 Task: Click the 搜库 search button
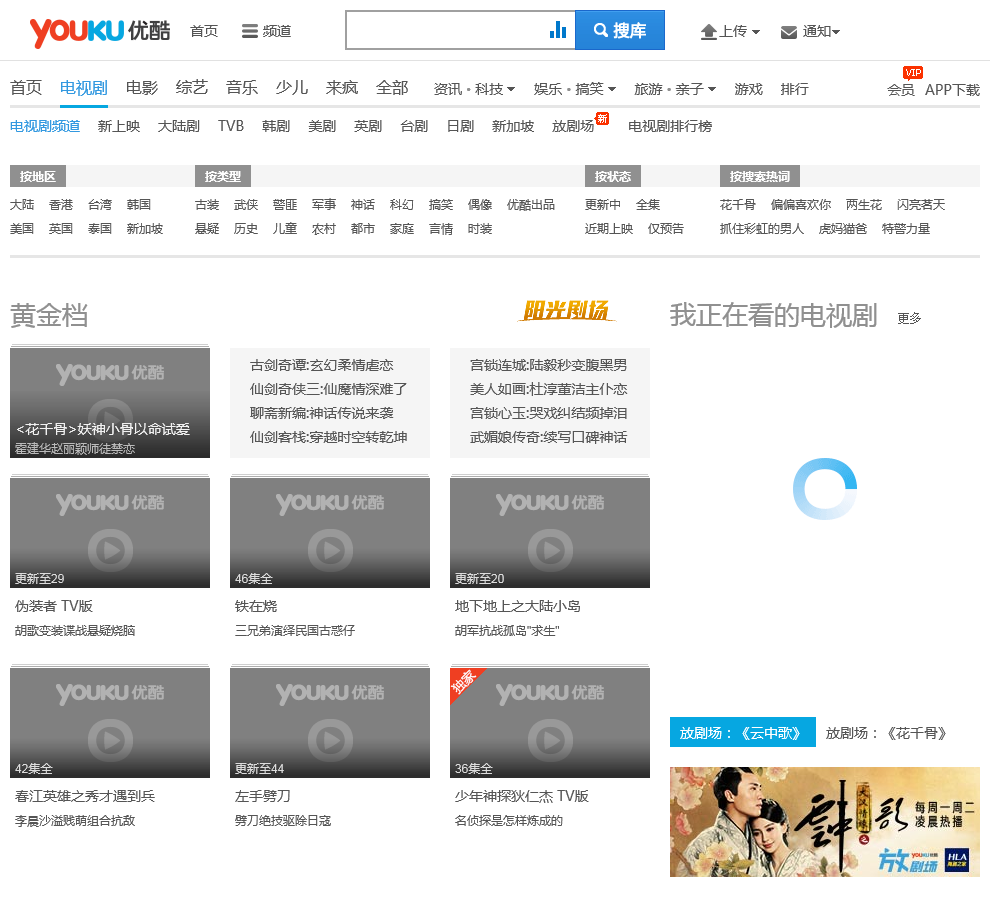pos(619,30)
